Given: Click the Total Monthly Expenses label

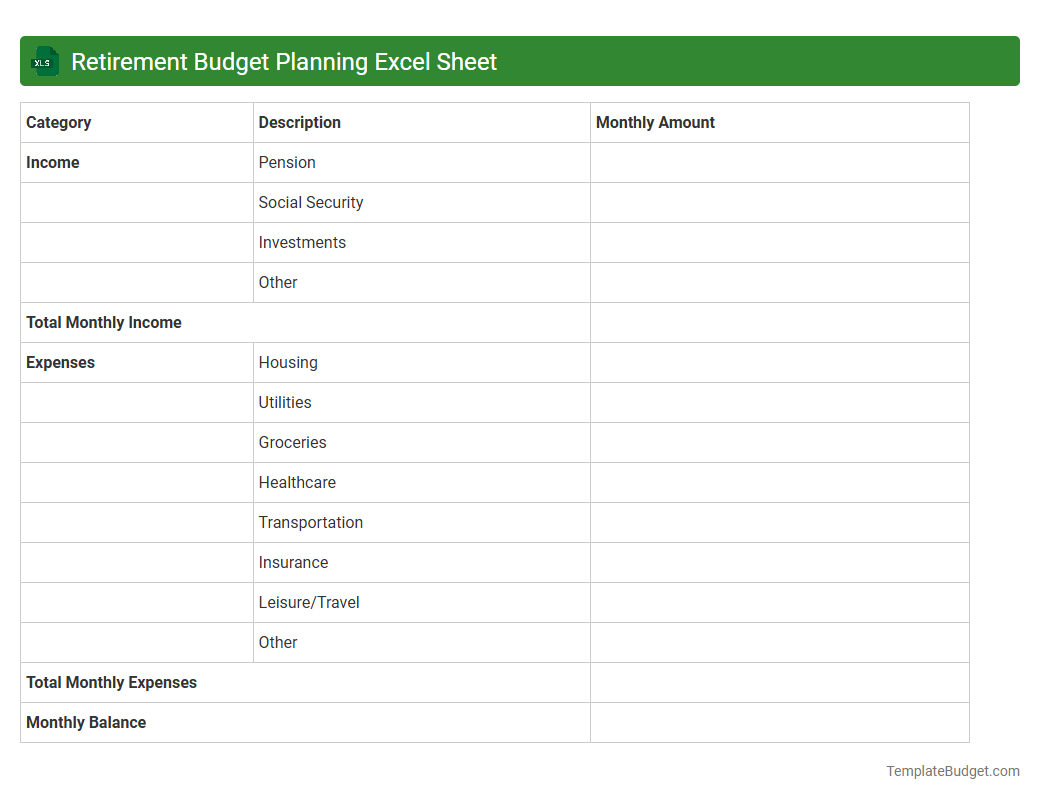Looking at the screenshot, I should (x=112, y=682).
